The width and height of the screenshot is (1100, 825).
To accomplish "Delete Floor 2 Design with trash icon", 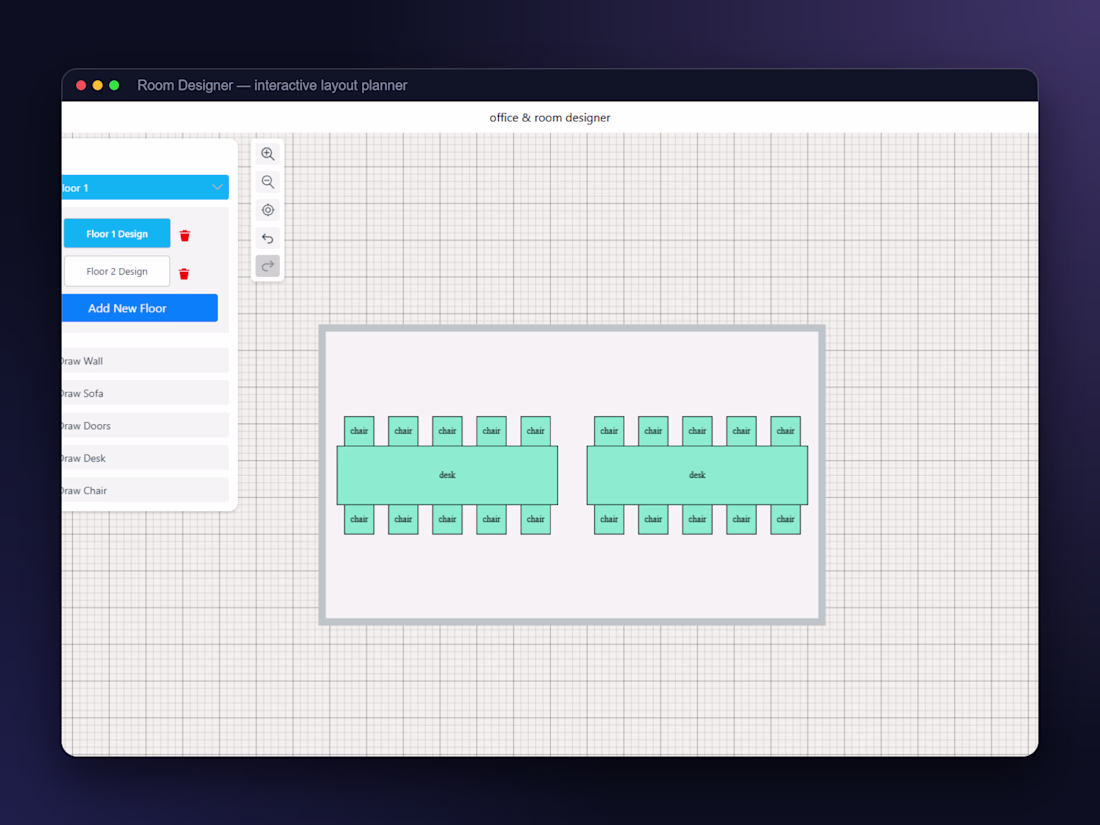I will 185,274.
